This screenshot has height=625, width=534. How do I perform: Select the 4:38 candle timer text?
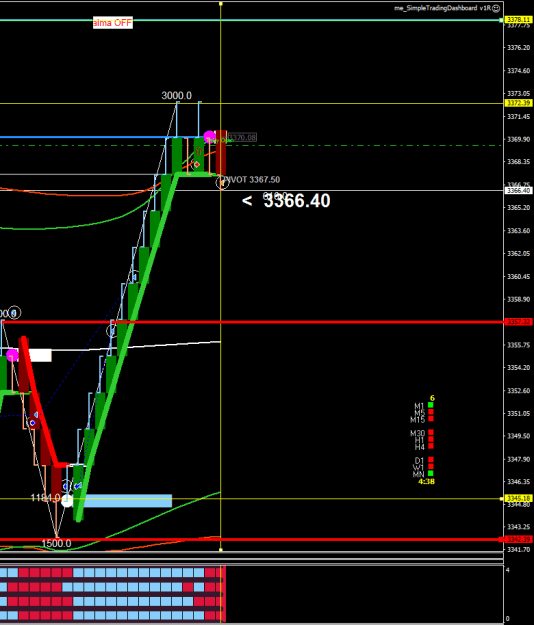pyautogui.click(x=426, y=482)
